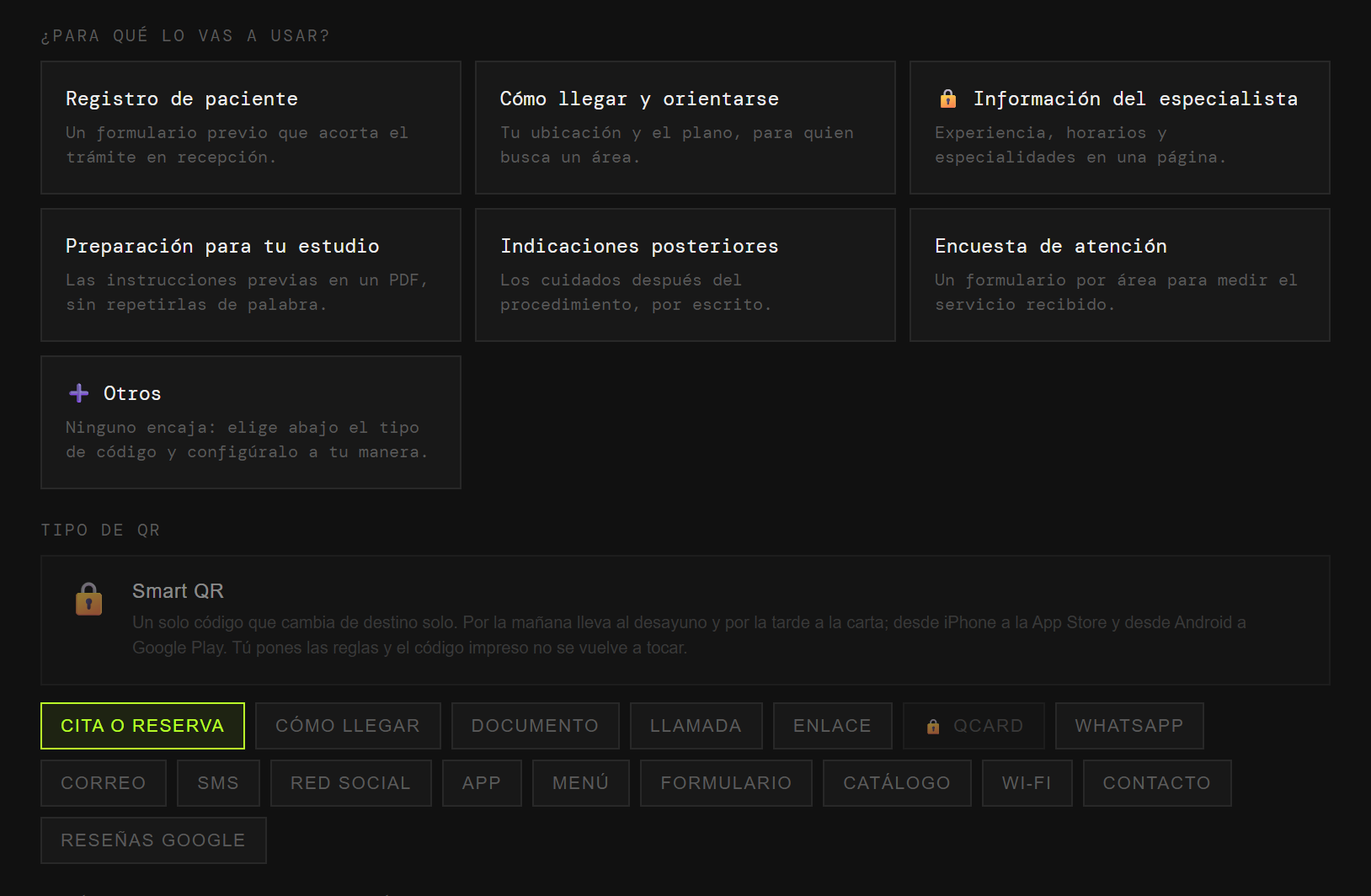
Task: Click the "TIPO DE QR" section heading
Action: point(100,531)
